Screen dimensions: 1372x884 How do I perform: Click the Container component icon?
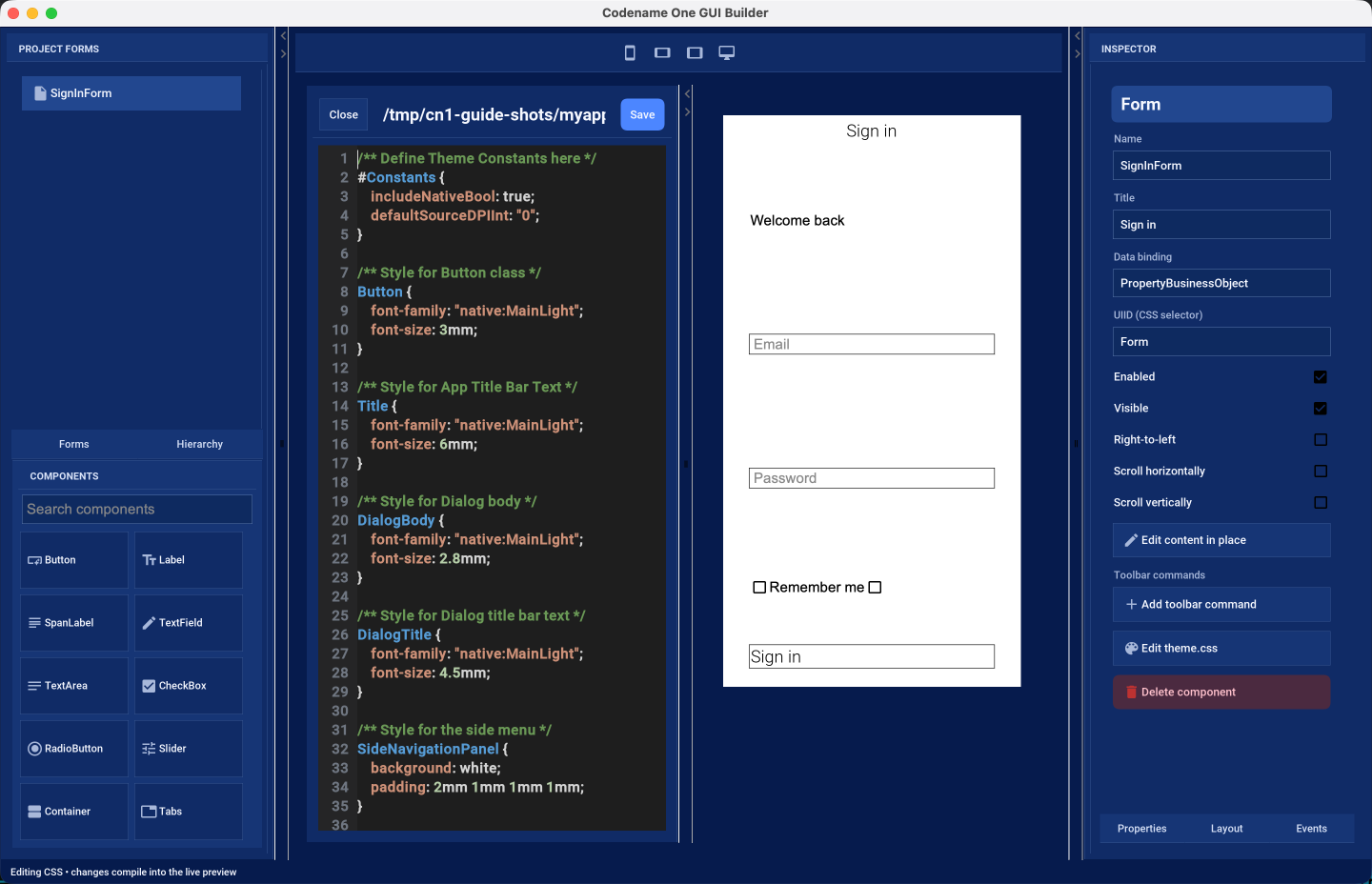pyautogui.click(x=34, y=812)
